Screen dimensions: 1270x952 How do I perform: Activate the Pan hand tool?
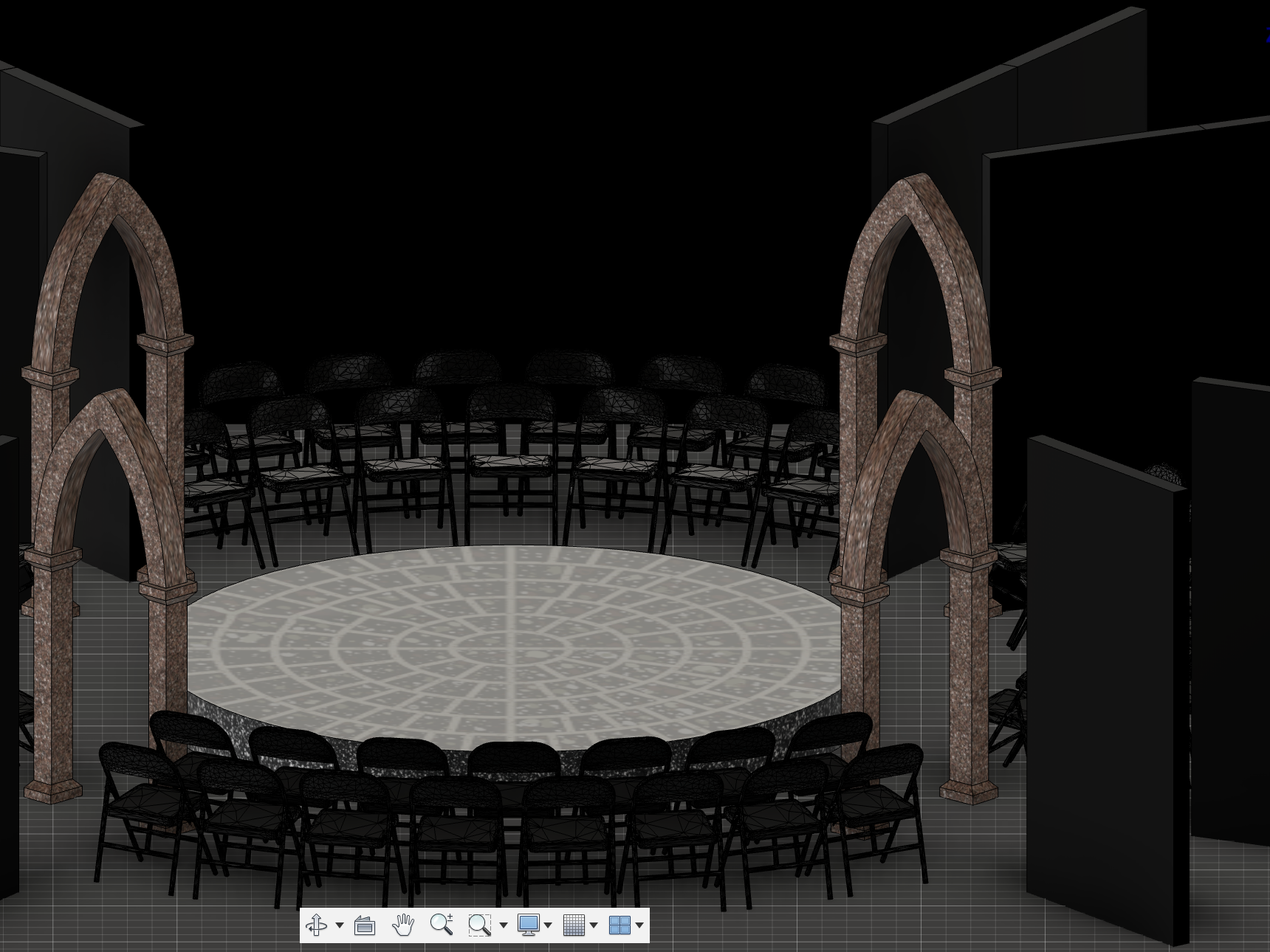coord(402,925)
